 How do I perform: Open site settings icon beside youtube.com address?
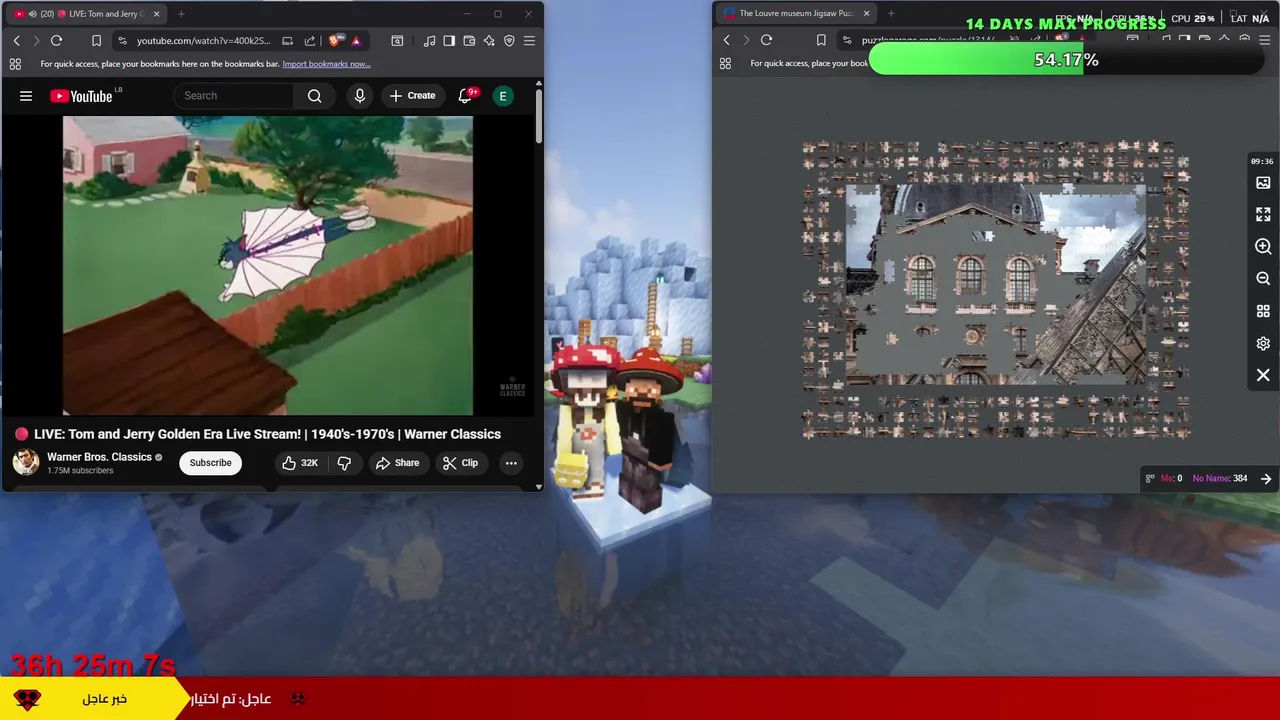tap(122, 41)
